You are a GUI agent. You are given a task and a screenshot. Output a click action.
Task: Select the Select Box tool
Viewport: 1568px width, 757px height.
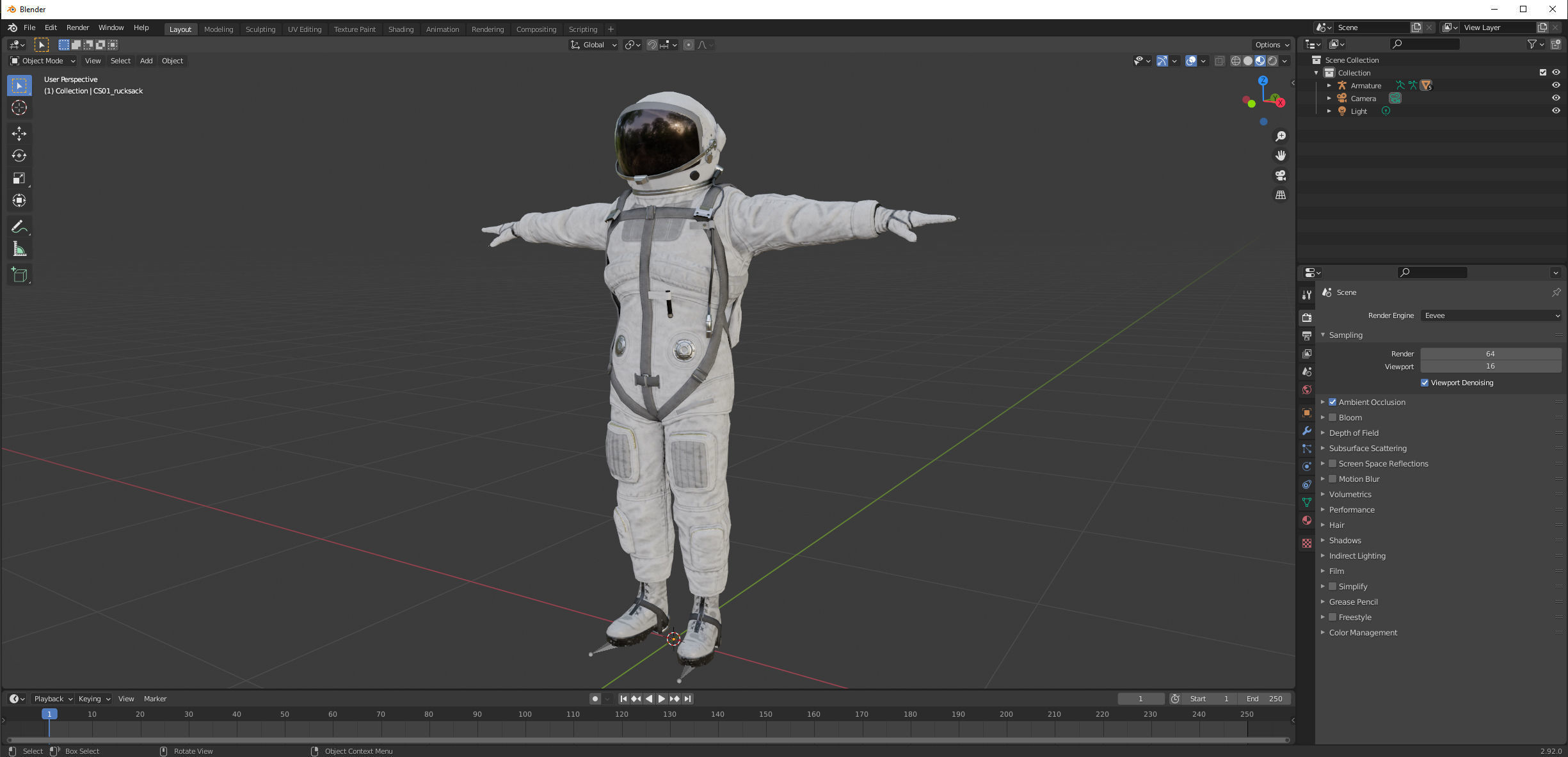point(19,85)
